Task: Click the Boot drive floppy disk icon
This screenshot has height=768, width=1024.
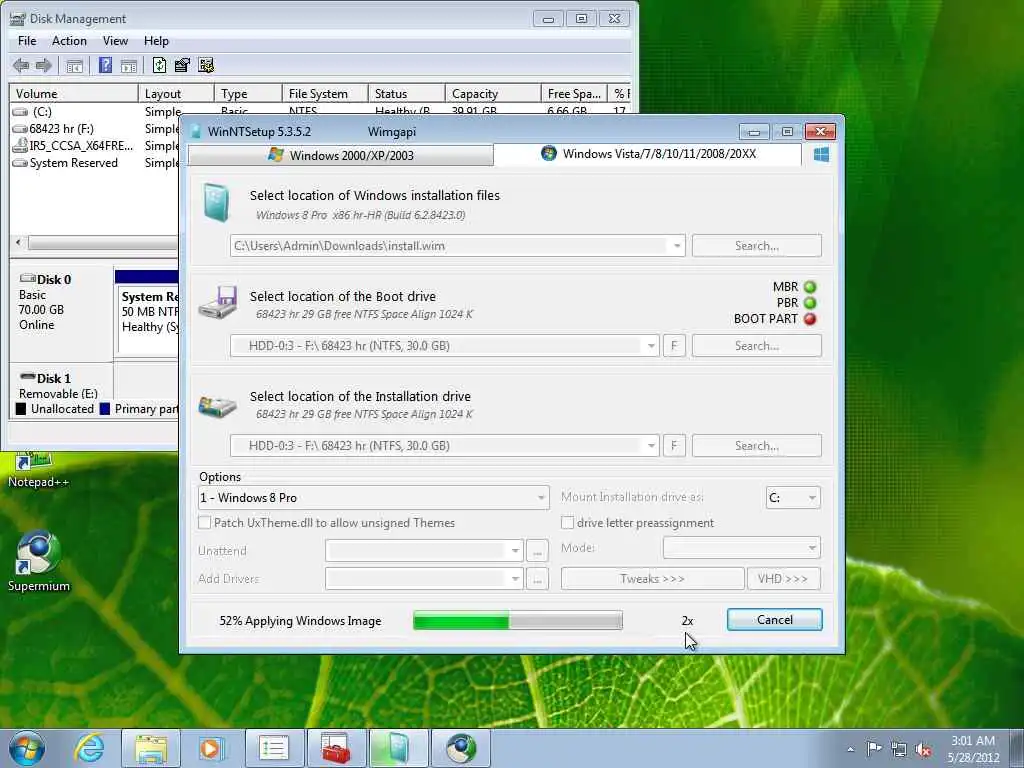Action: pos(217,302)
